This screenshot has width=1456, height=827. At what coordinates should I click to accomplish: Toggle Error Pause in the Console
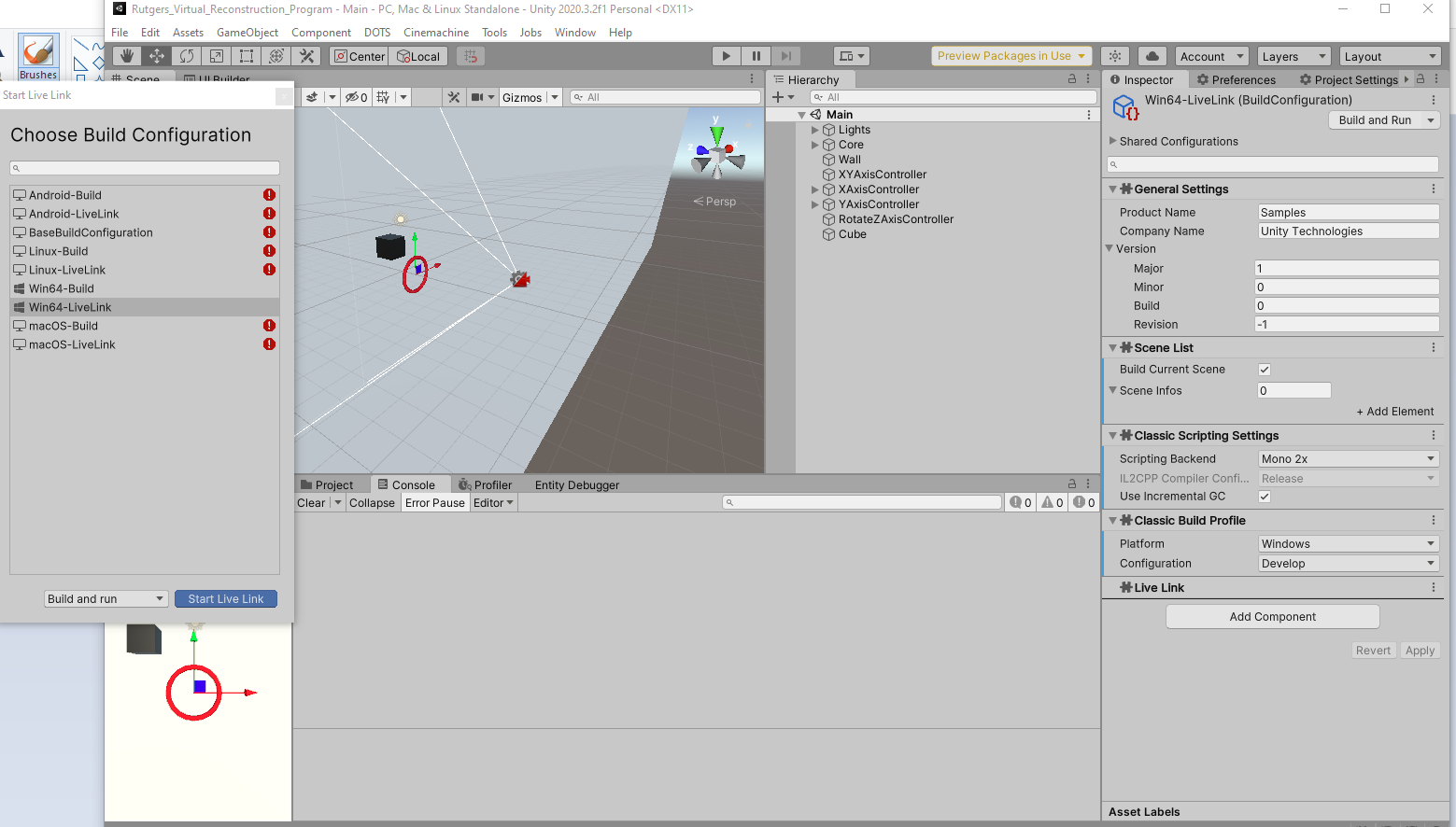pyautogui.click(x=435, y=503)
